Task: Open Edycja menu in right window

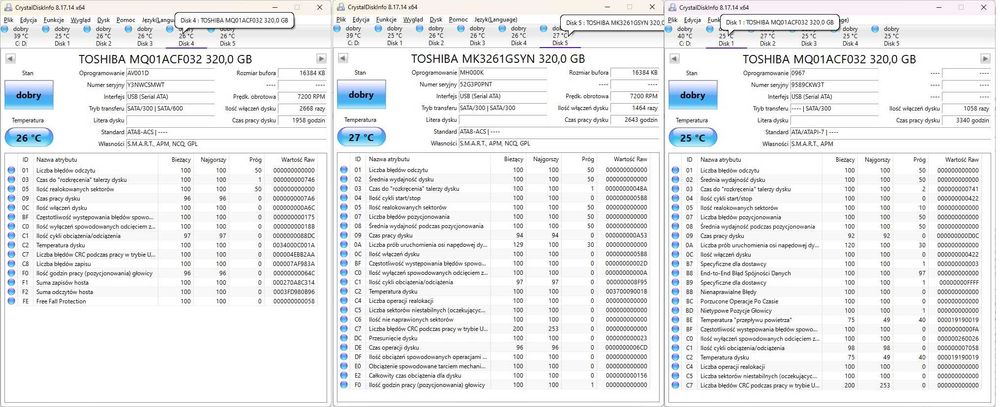Action: [692, 20]
